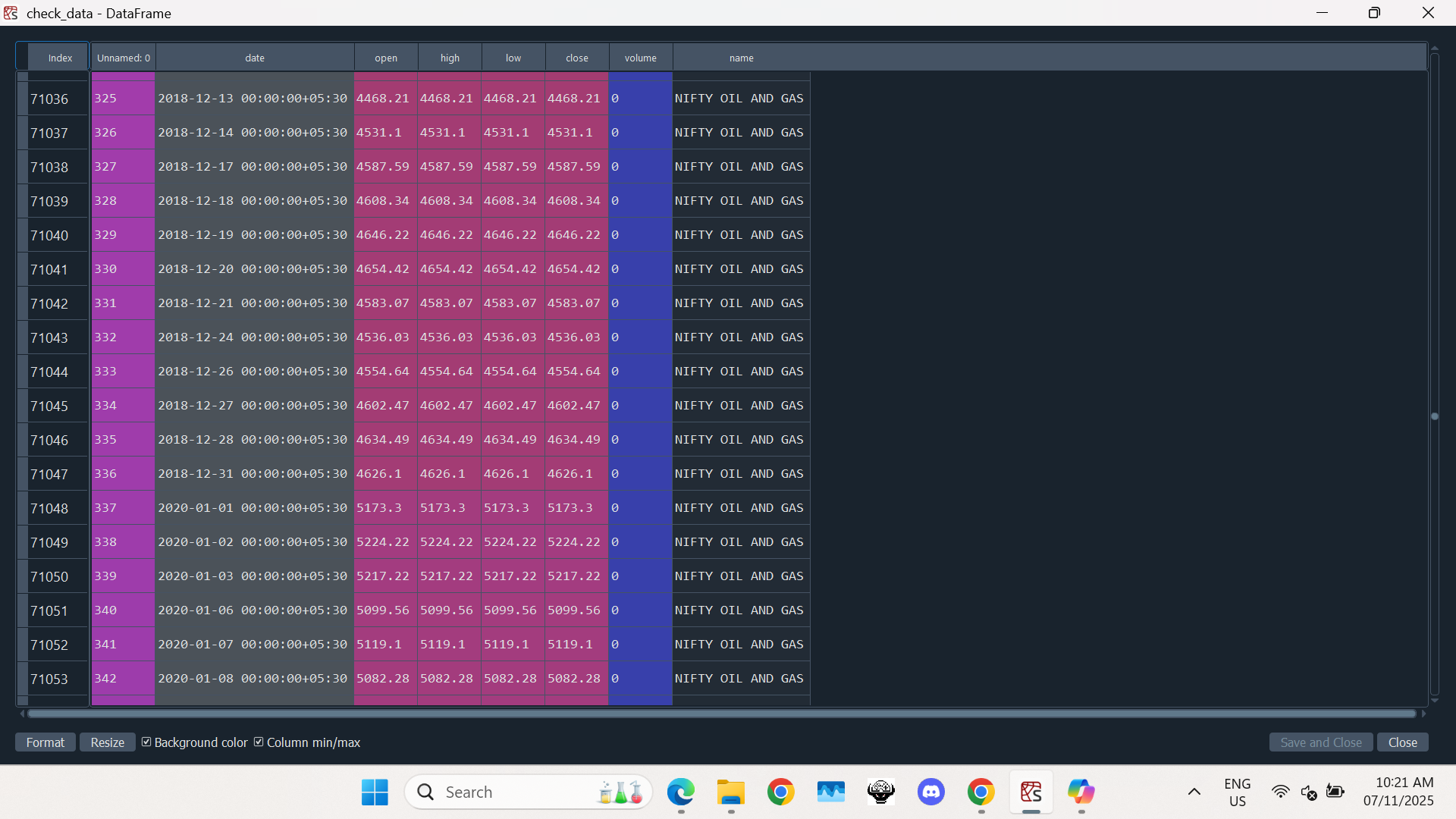
Task: Open File Explorer from the taskbar
Action: pos(730,792)
